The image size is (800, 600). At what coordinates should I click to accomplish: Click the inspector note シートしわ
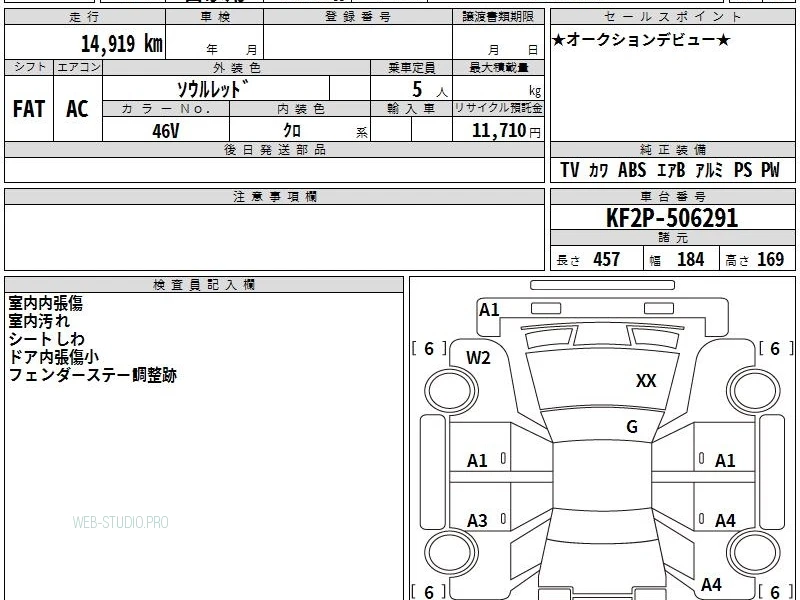click(46, 339)
